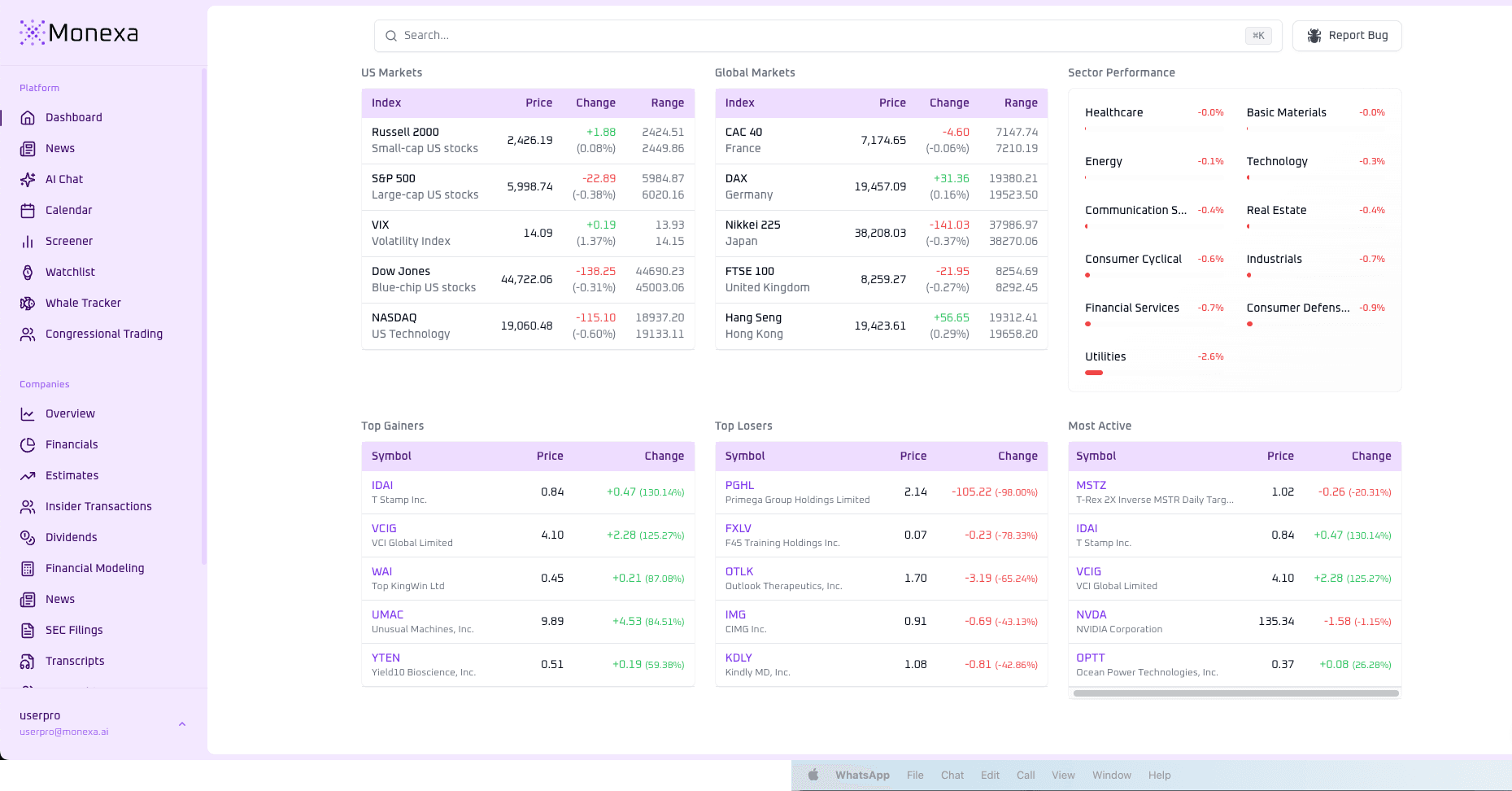The height and width of the screenshot is (791, 1512).
Task: Click the Financial Modeling calculator icon
Action: [28, 568]
